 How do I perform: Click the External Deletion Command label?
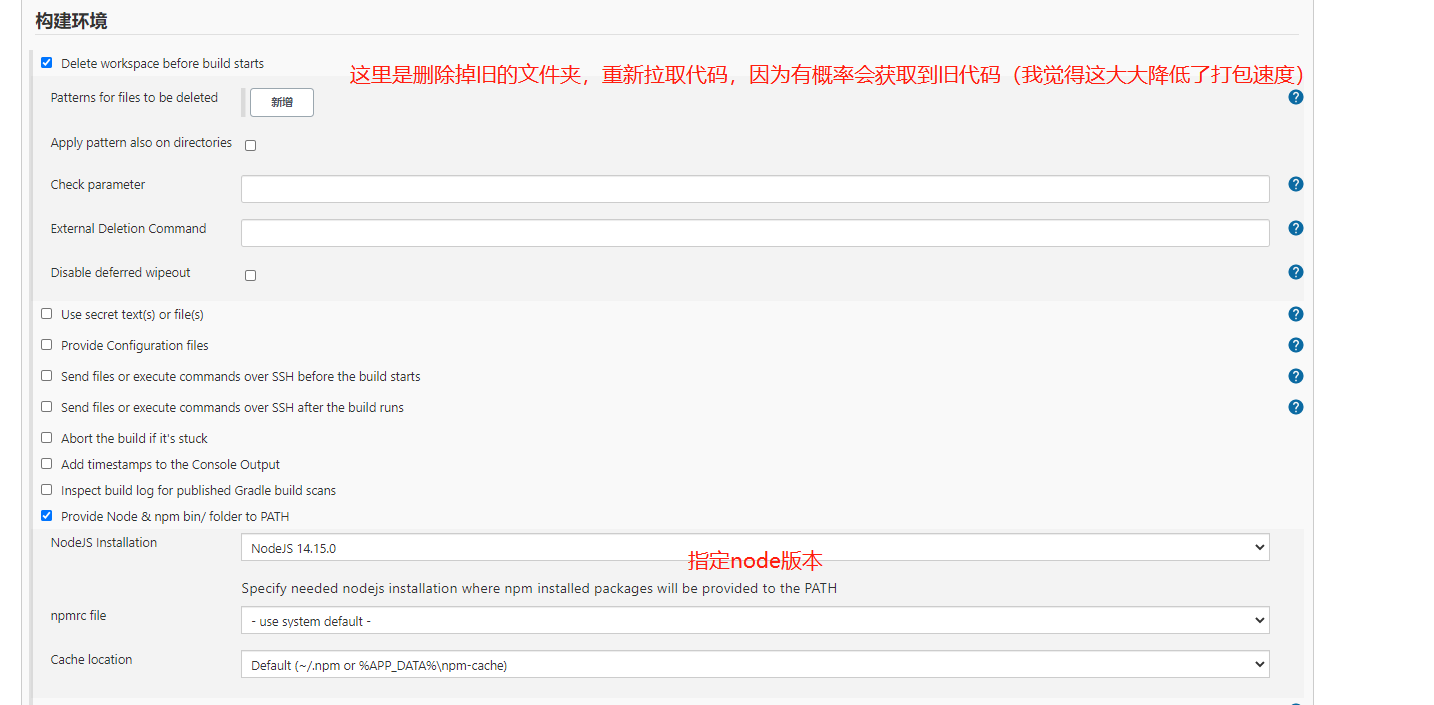[x=128, y=228]
